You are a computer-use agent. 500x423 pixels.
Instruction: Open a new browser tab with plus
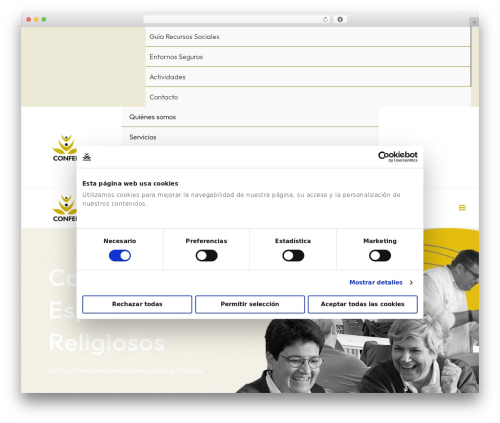[474, 22]
